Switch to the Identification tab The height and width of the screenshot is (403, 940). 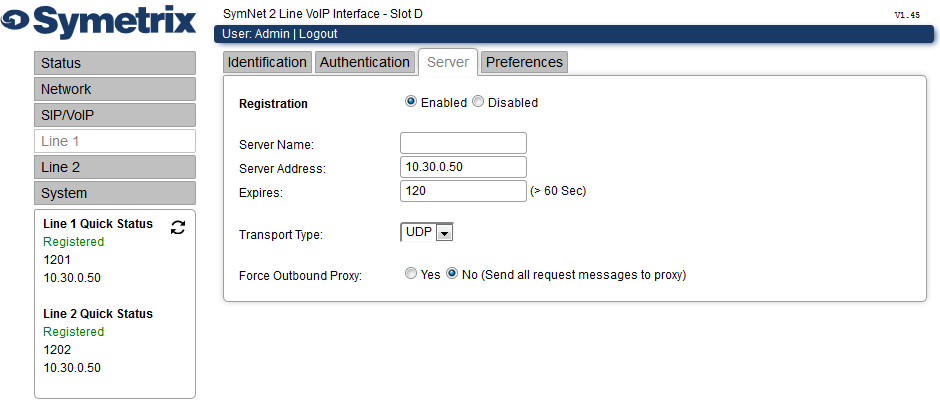click(267, 62)
